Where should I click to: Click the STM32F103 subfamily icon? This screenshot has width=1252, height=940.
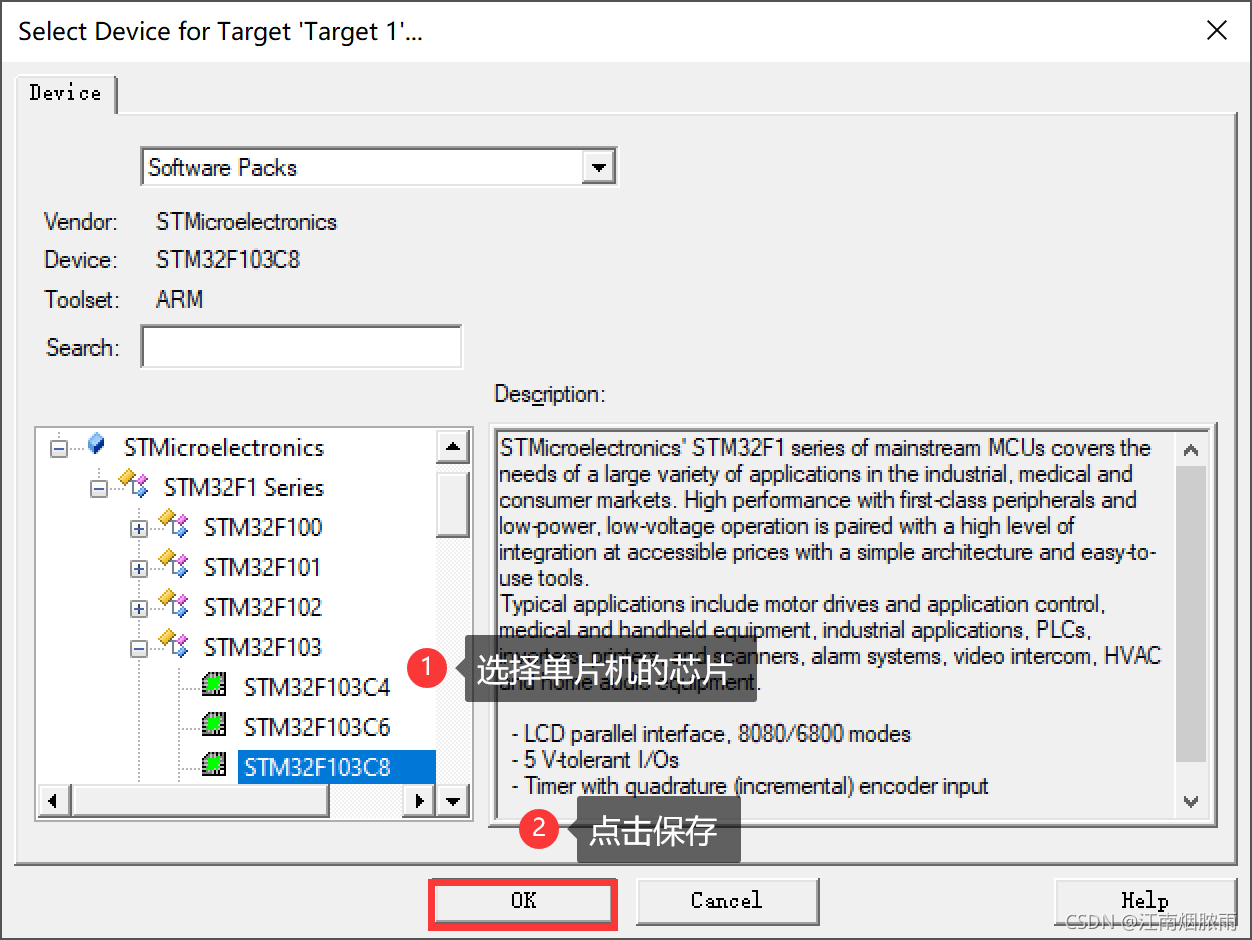point(174,645)
